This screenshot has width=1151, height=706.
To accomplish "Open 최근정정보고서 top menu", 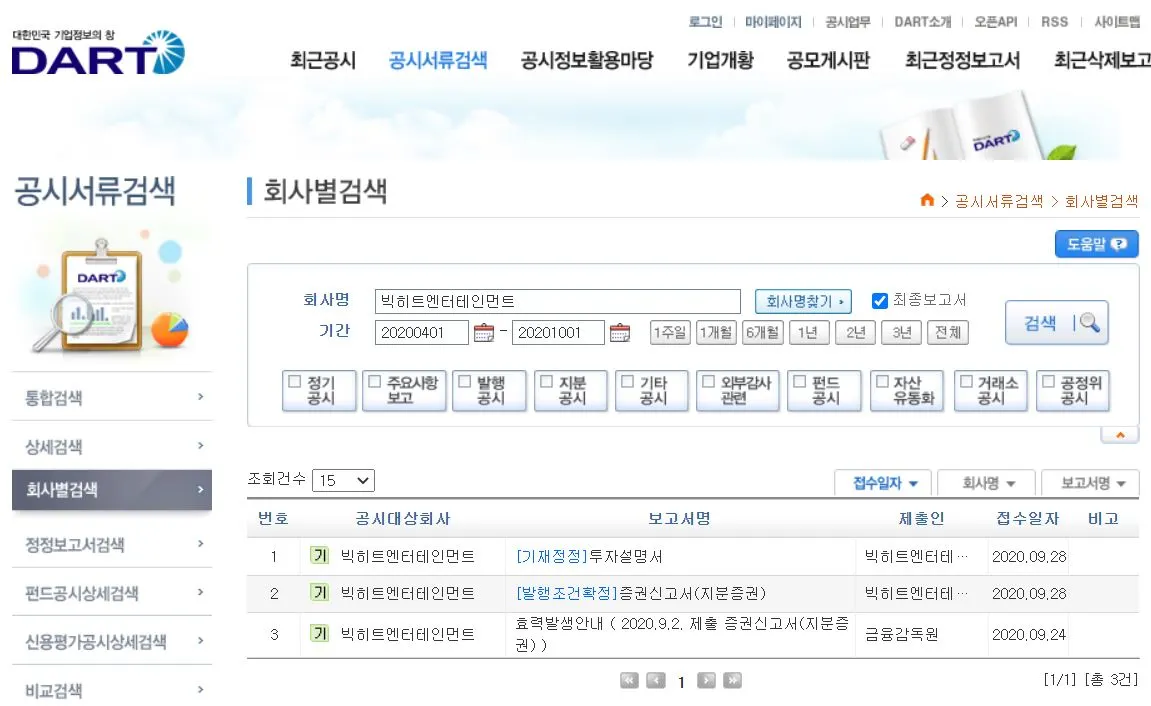I will [962, 60].
